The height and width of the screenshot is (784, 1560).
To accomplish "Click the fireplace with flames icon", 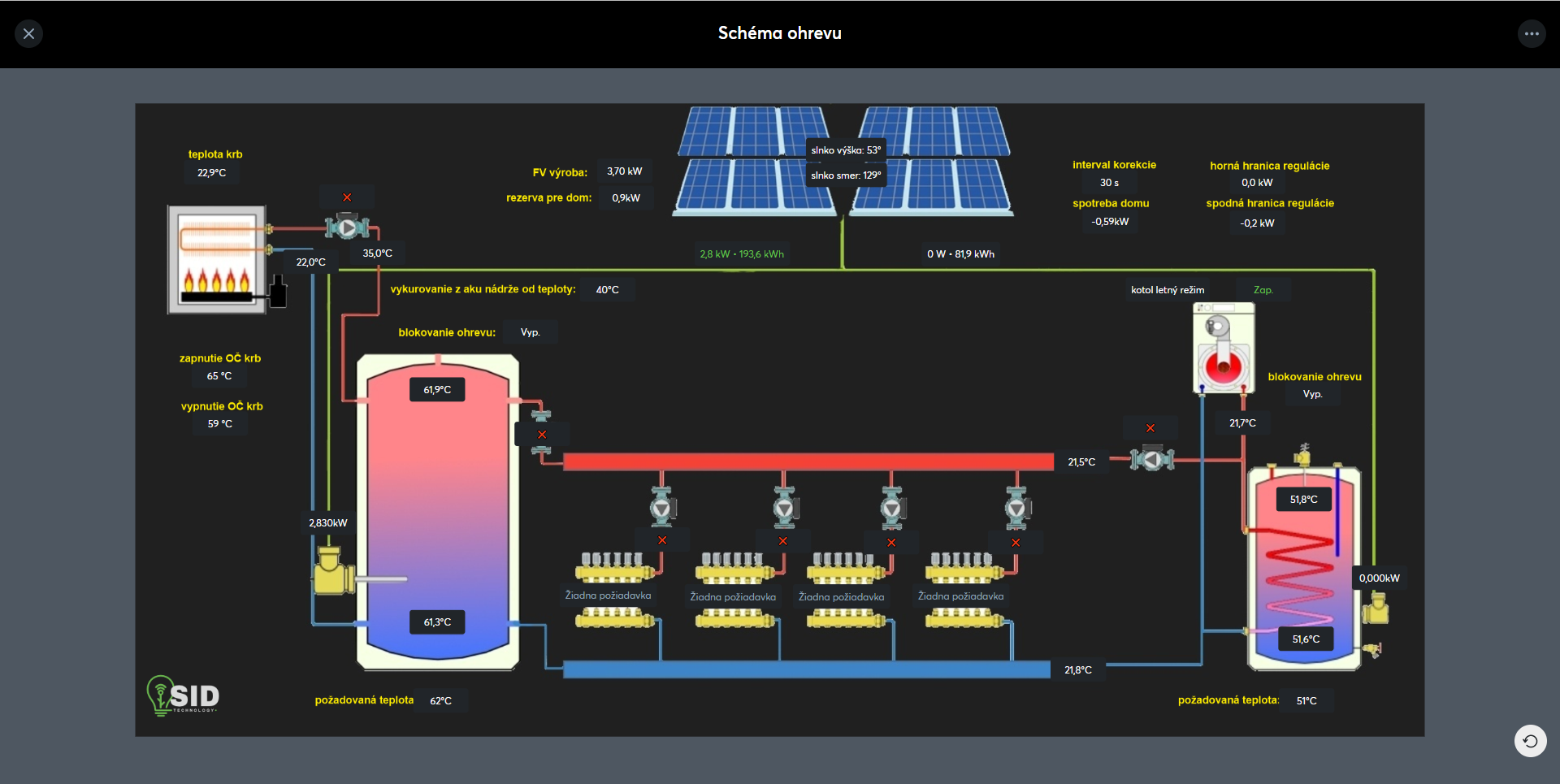I will point(217,259).
